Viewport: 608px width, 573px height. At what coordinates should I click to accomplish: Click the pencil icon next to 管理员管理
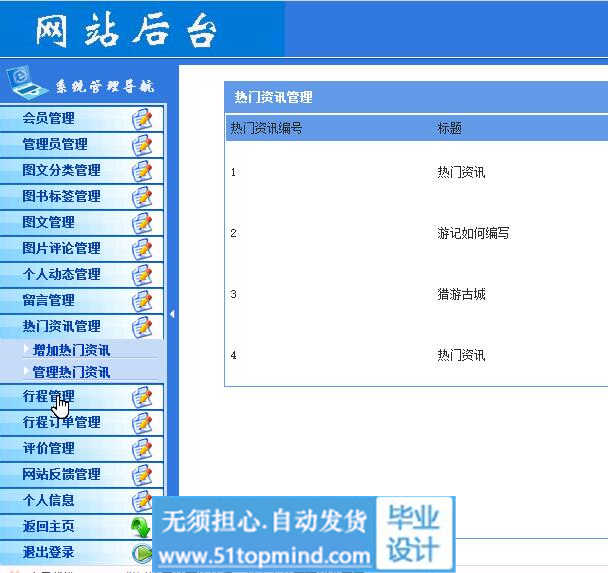click(x=142, y=144)
